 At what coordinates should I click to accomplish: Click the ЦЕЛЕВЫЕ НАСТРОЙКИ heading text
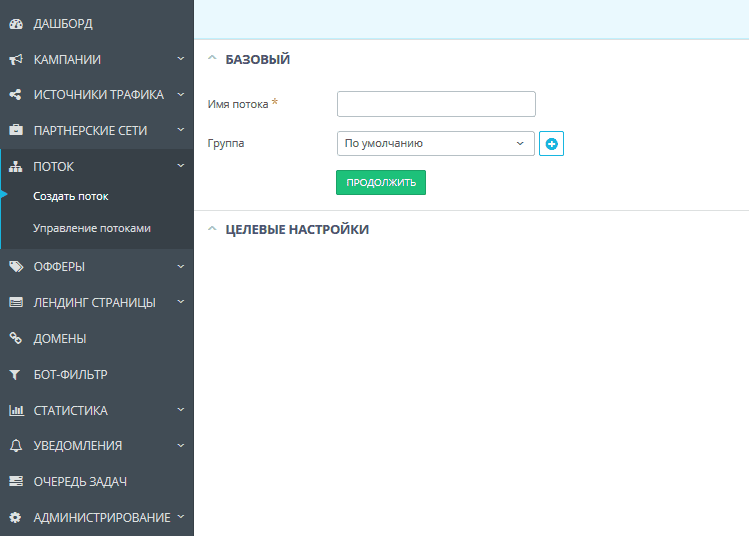coord(297,229)
